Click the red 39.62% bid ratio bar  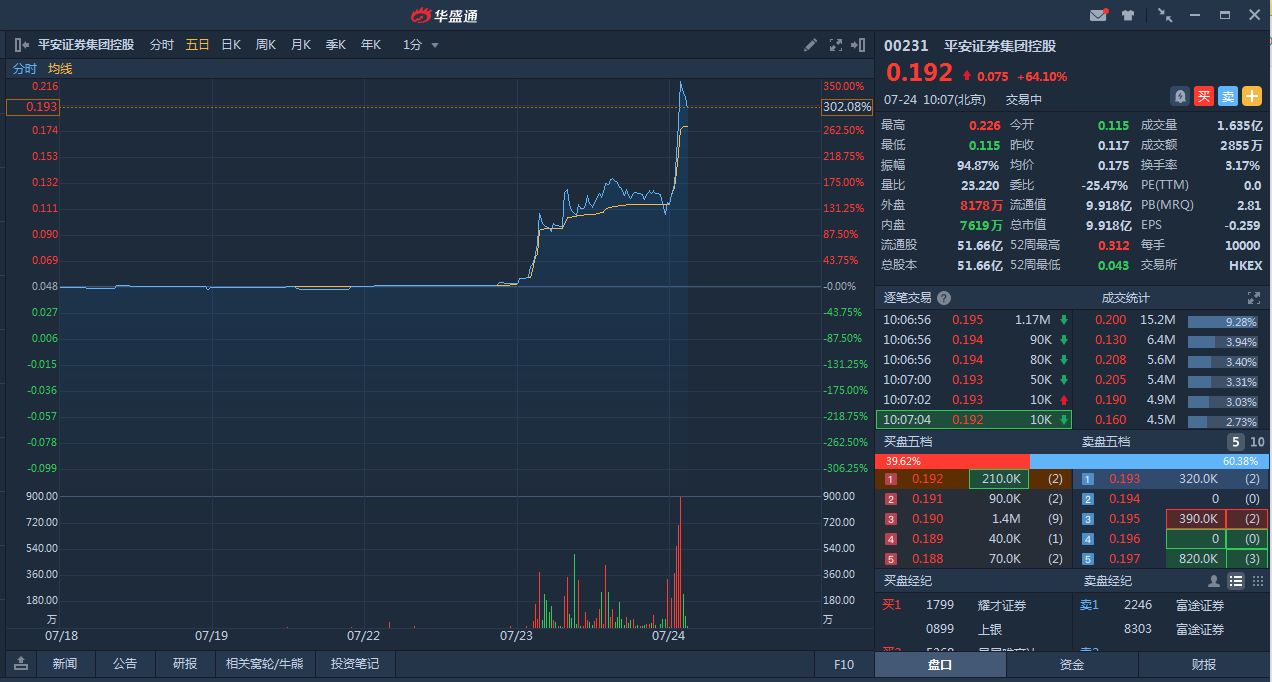[x=952, y=461]
